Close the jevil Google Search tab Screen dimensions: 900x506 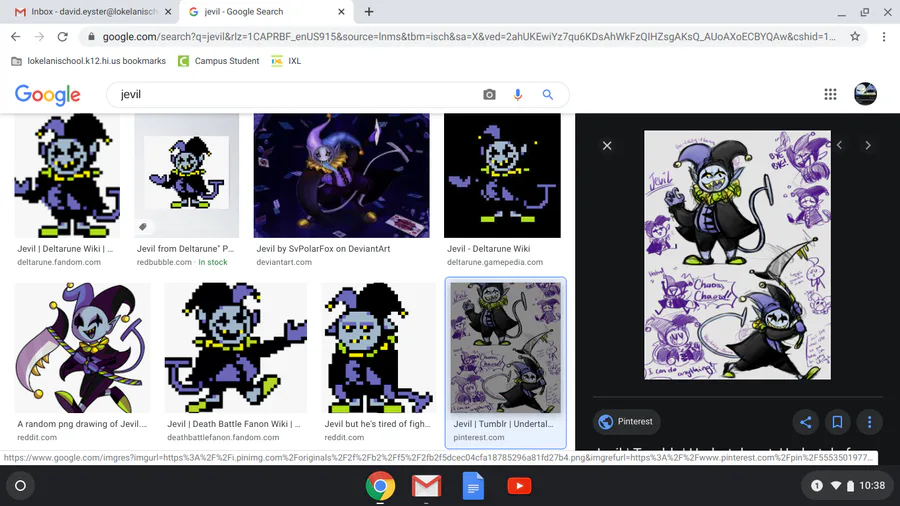[341, 11]
